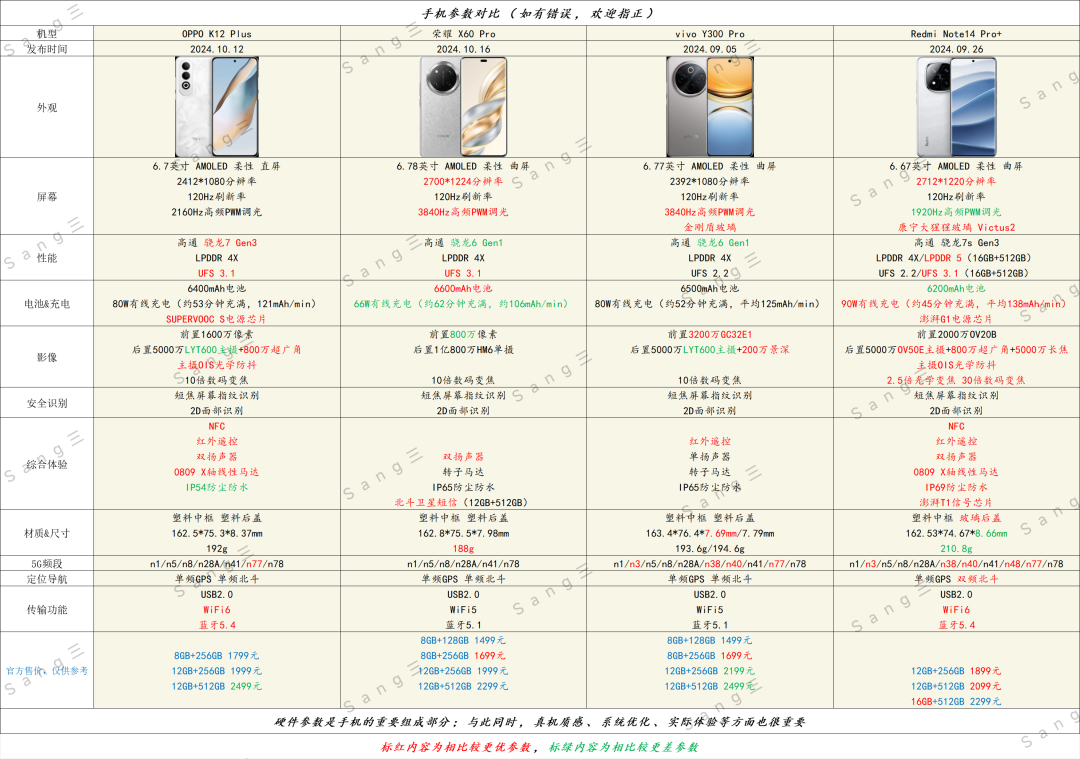This screenshot has height=759, width=1080.
Task: Click the "6200mAh电池" battery text
Action: (x=957, y=289)
